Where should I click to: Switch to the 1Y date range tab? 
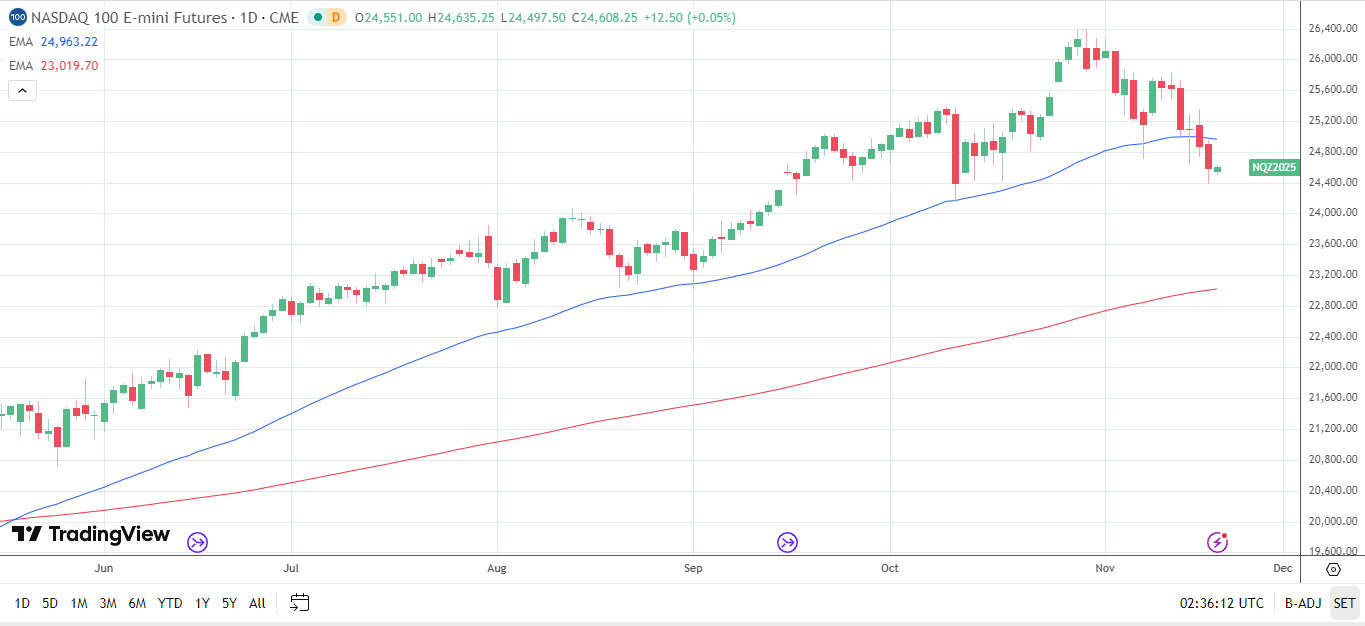click(202, 603)
